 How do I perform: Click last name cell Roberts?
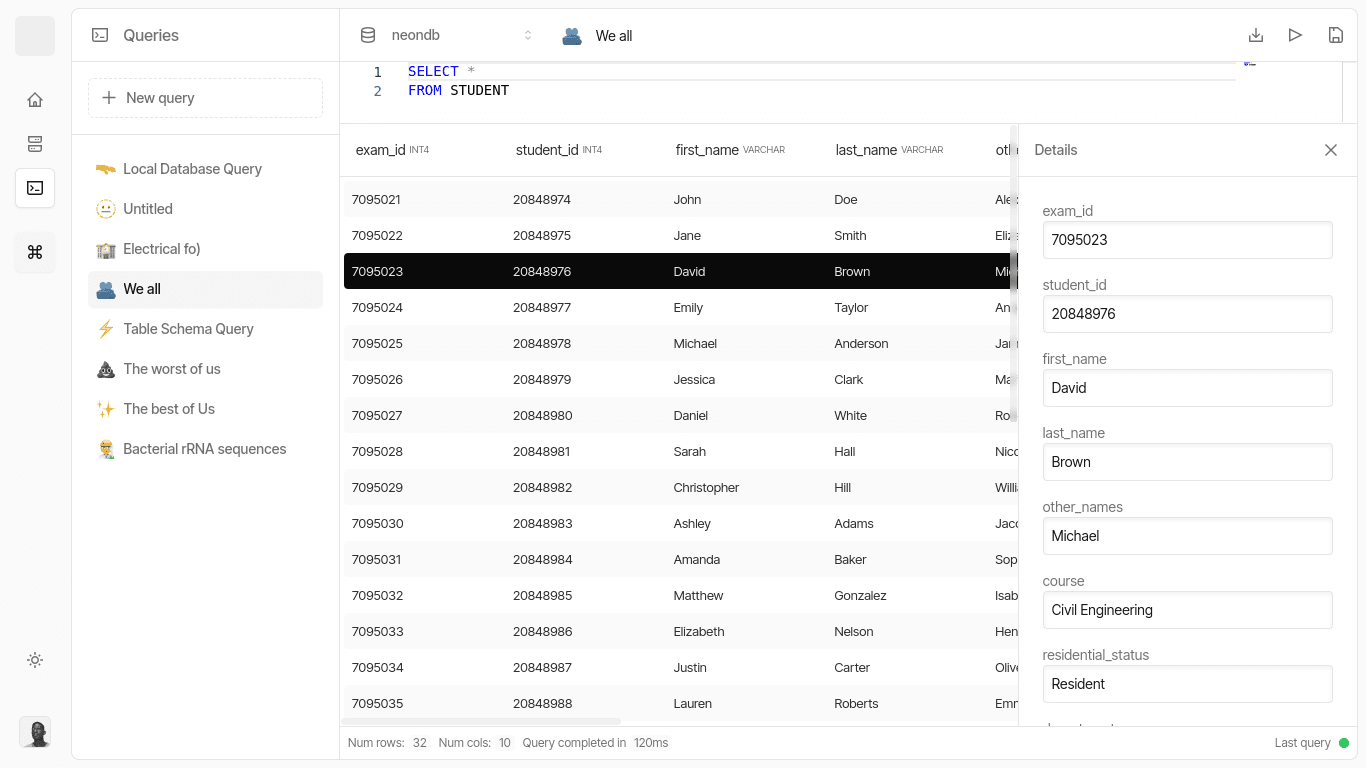[856, 704]
